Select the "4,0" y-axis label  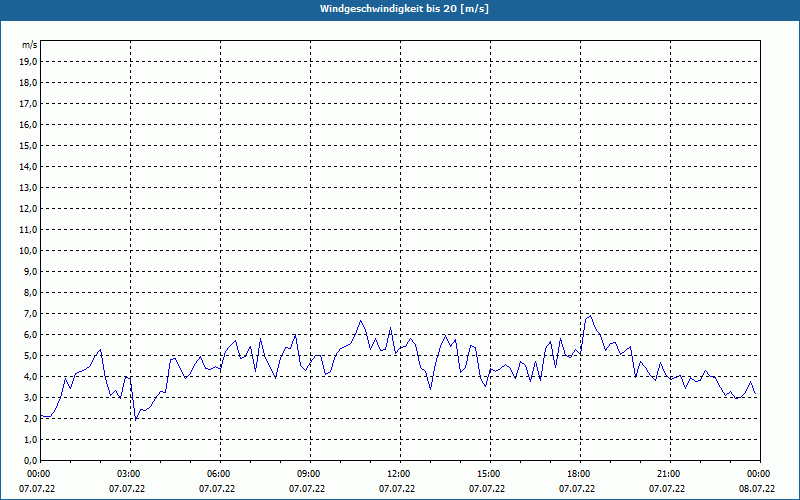click(31, 377)
